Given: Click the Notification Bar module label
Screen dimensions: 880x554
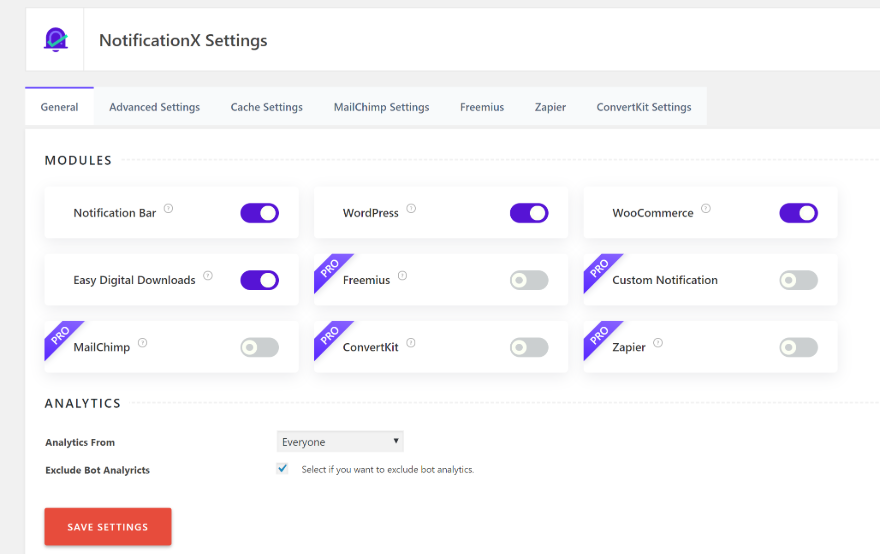Looking at the screenshot, I should point(114,213).
